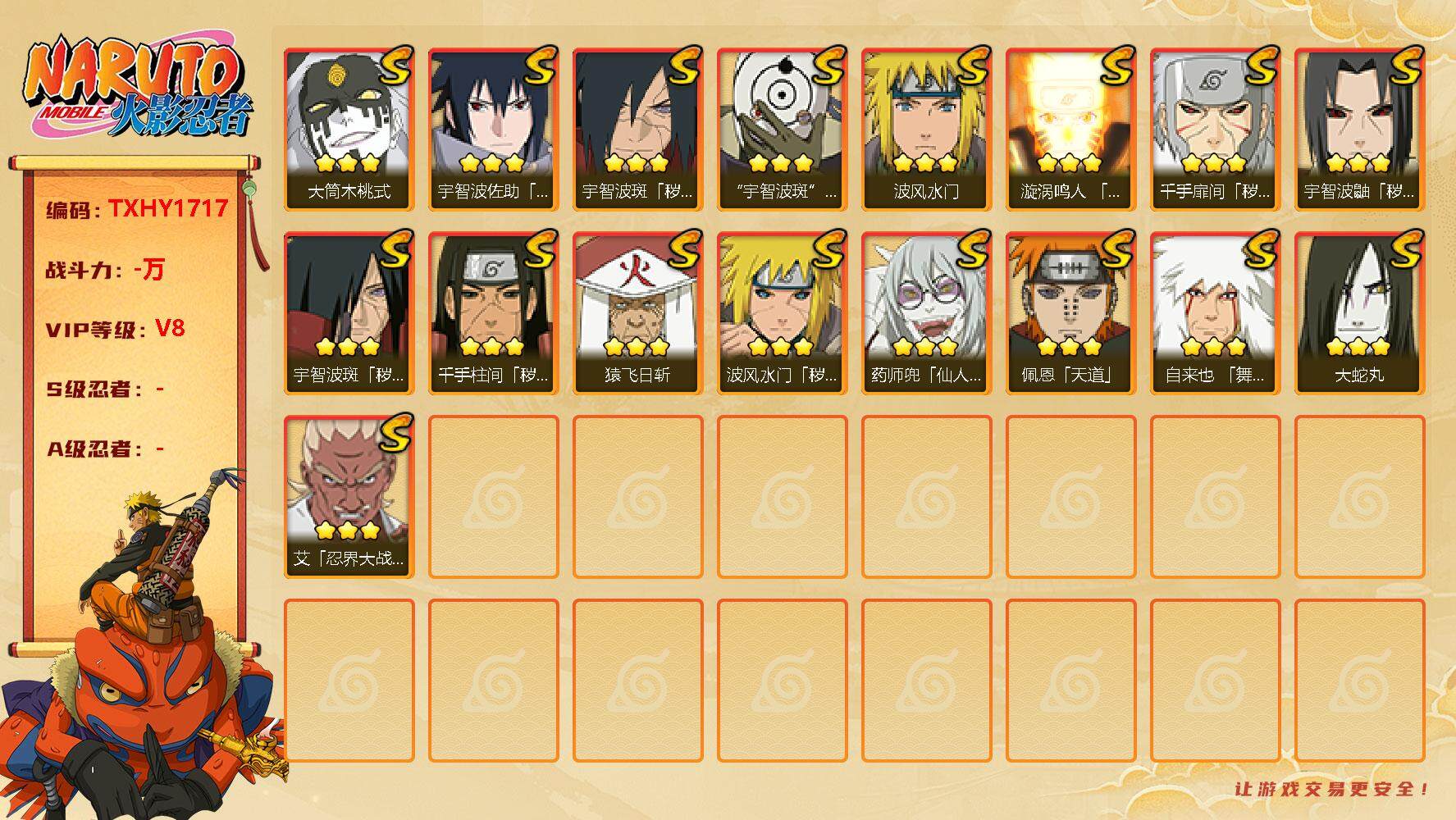Viewport: 1456px width, 820px height.
Task: Select the 宇智波鼬「秽」 card
Action: coord(1359,130)
